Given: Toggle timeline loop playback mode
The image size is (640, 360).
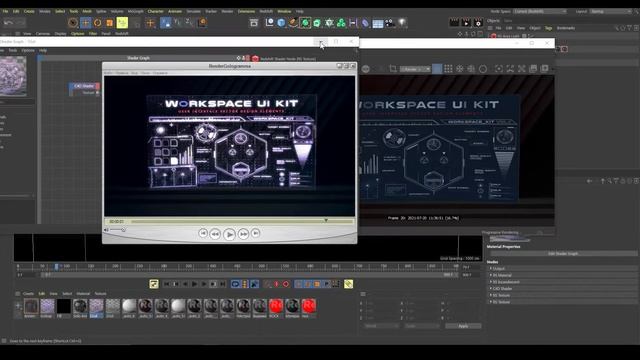Looking at the screenshot, I should tap(236, 284).
